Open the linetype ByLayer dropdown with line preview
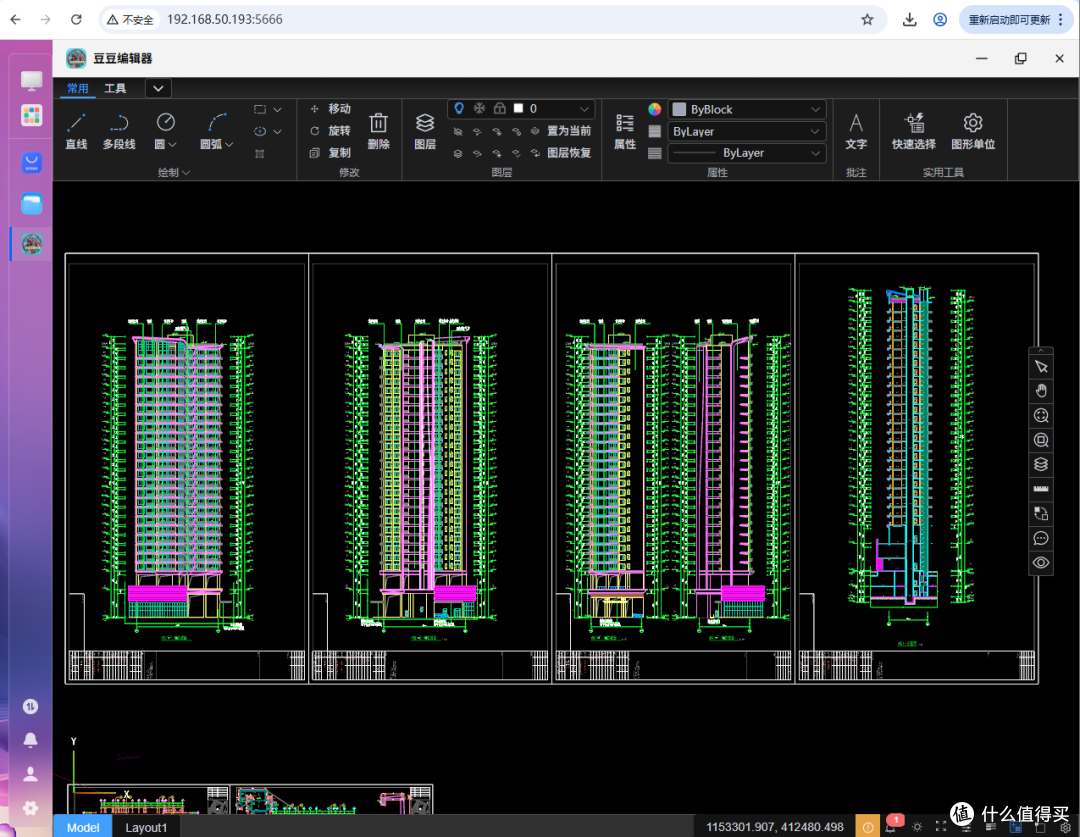Viewport: 1080px width, 837px height. 747,153
